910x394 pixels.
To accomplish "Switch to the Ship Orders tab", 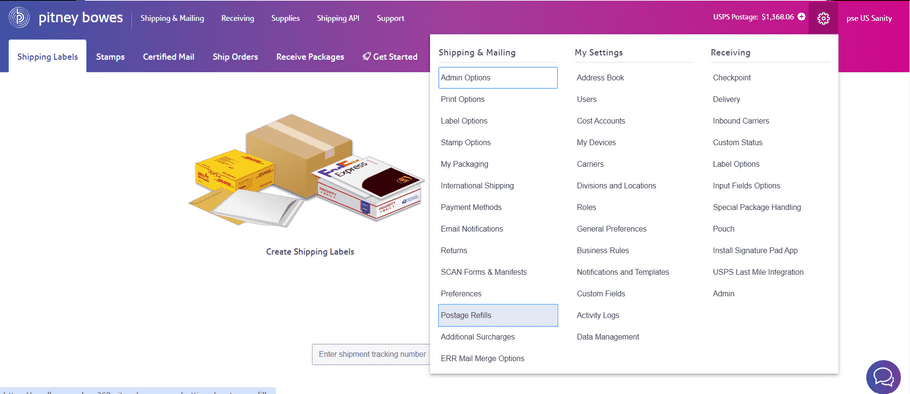I will pos(235,57).
